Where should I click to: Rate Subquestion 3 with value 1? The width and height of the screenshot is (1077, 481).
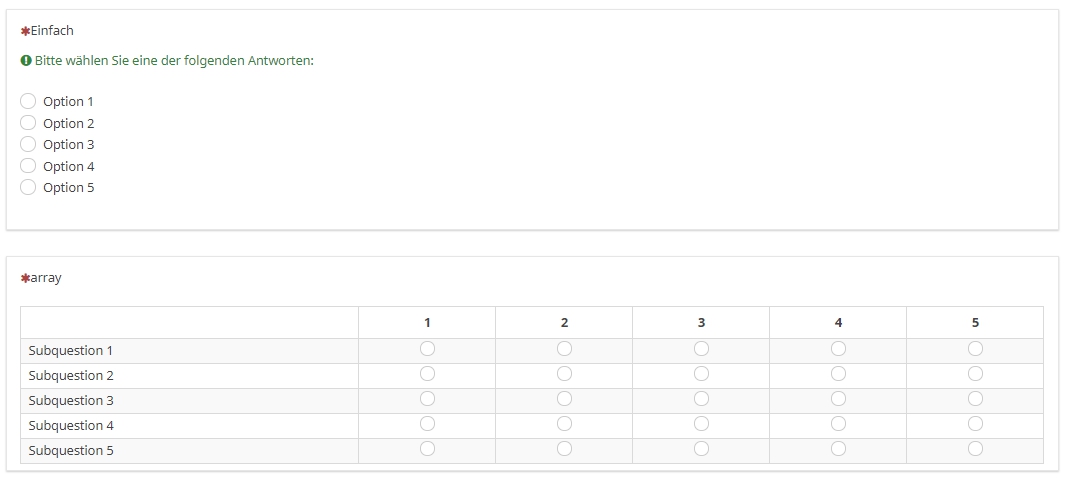tap(427, 399)
